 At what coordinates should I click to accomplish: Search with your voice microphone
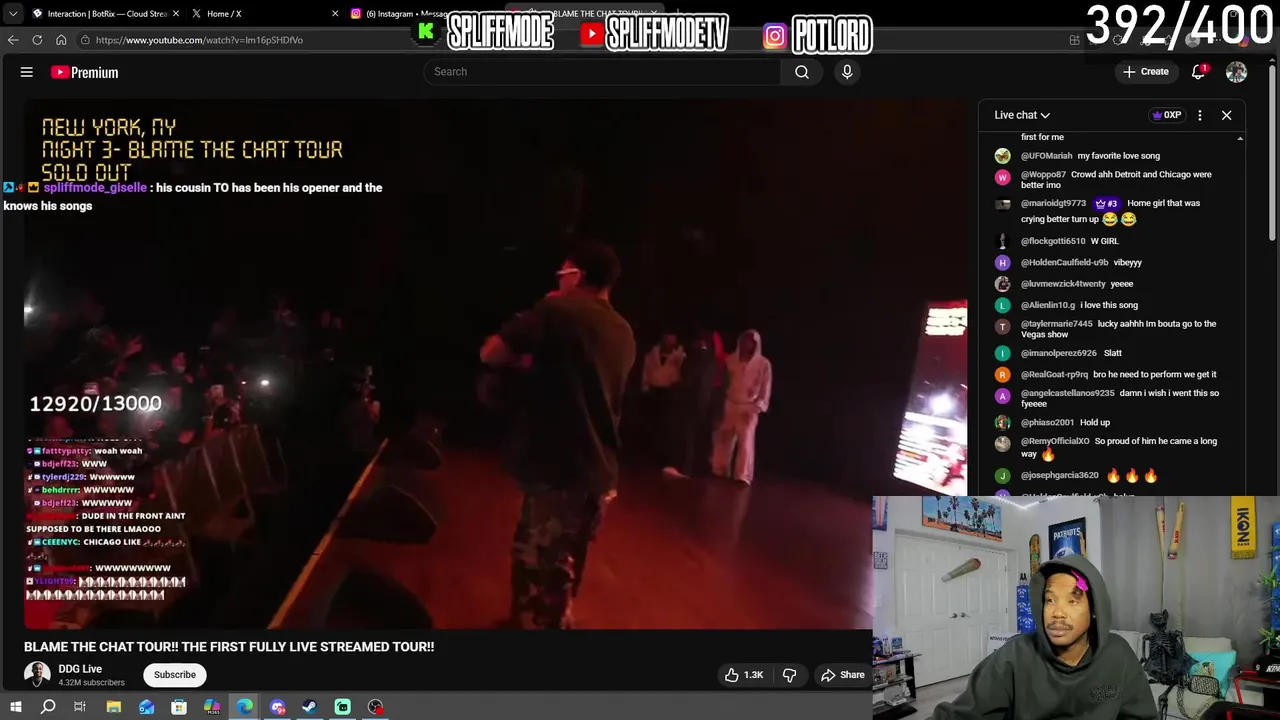(847, 72)
